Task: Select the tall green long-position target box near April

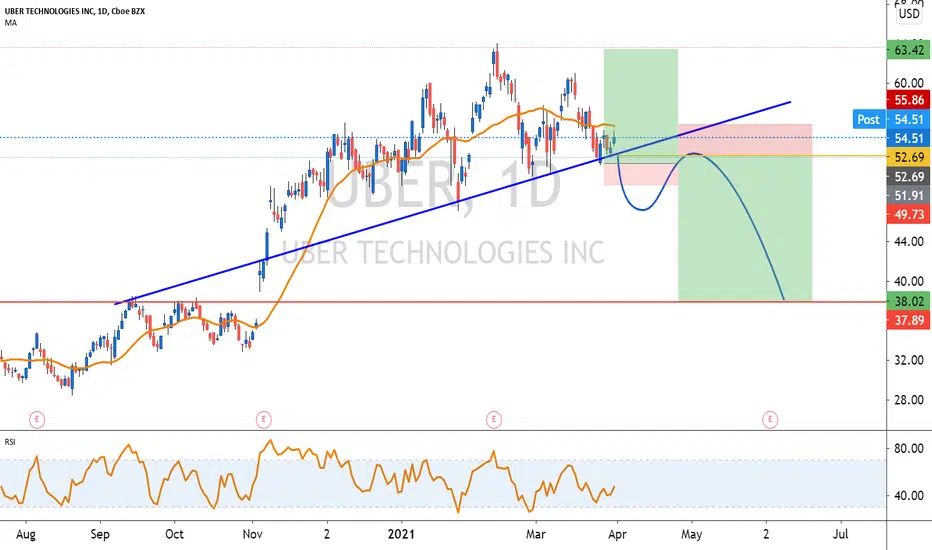Action: pyautogui.click(x=640, y=101)
